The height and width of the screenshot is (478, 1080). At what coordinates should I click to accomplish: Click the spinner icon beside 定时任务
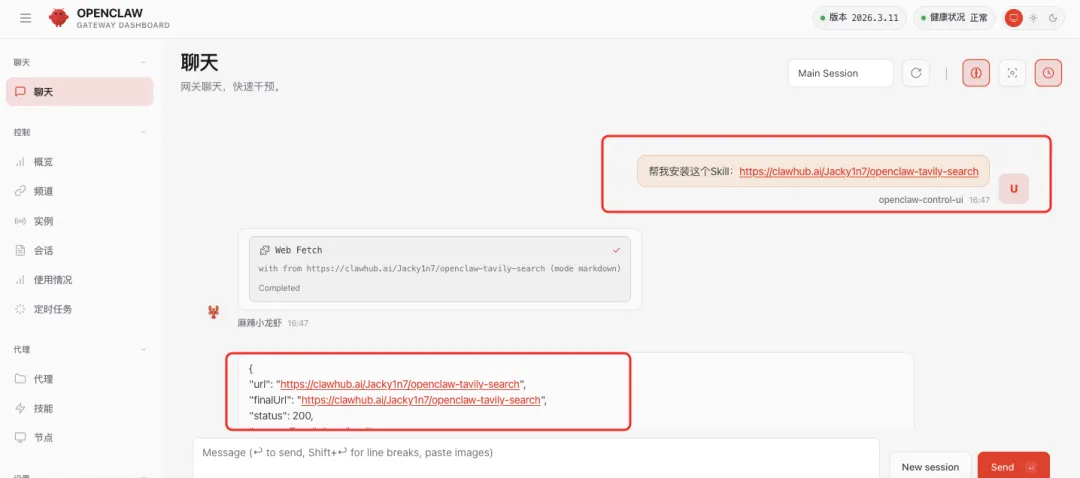[20, 309]
